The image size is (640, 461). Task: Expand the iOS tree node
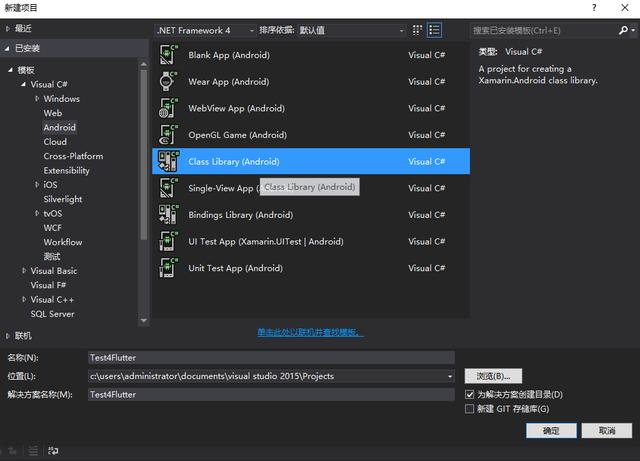pyautogui.click(x=37, y=185)
